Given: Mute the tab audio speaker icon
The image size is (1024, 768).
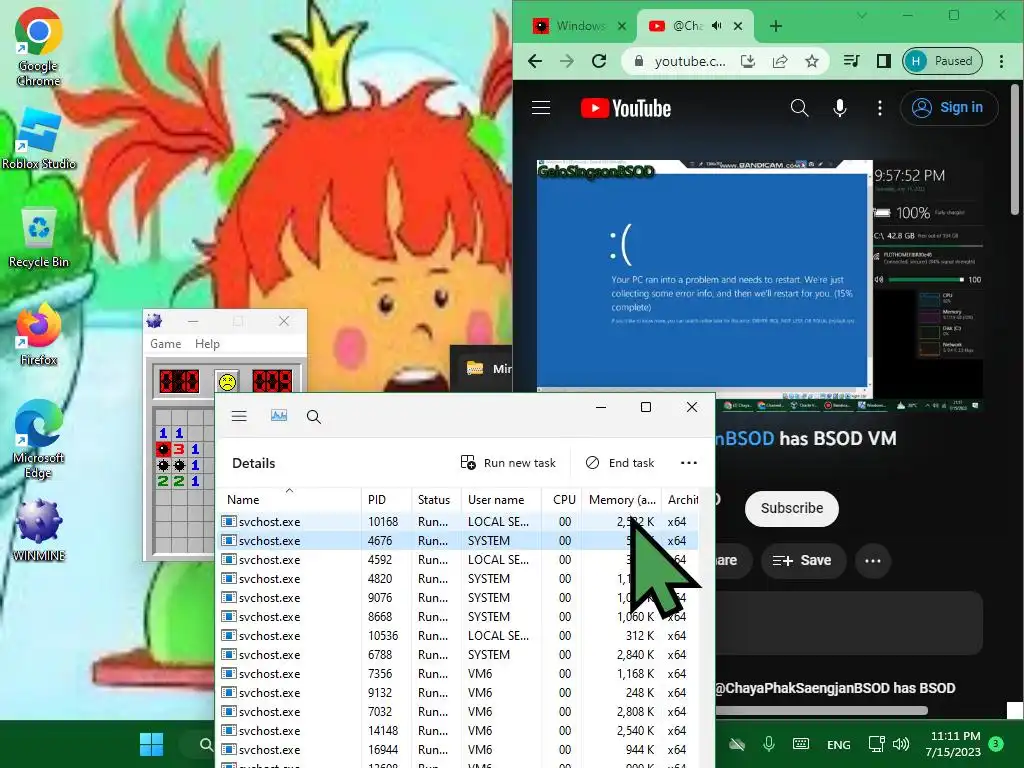Looking at the screenshot, I should [x=716, y=26].
